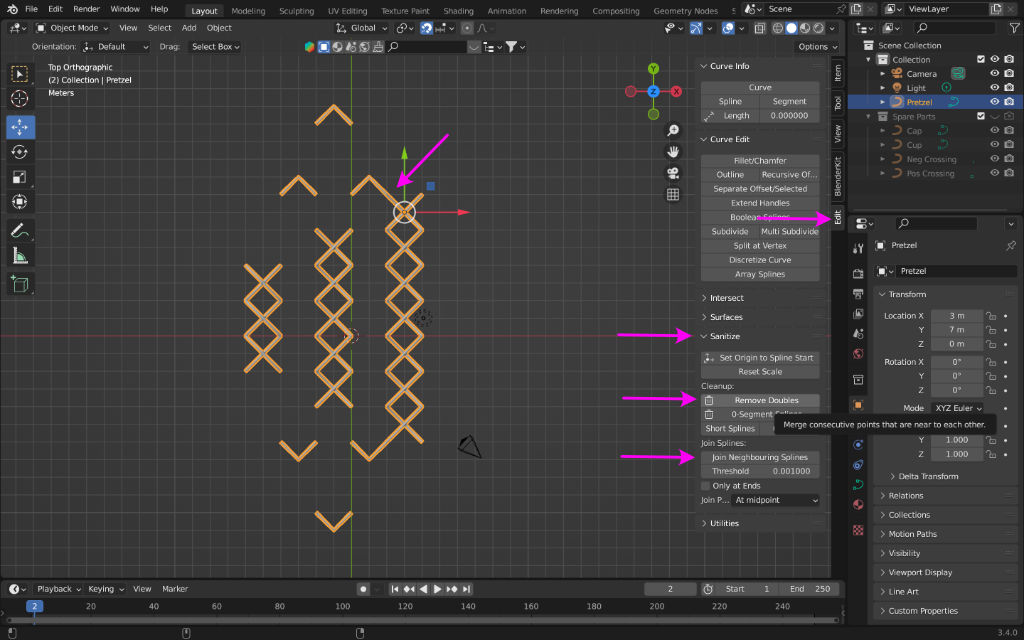Screen dimensions: 1024x640
Task: Hide the Pretzel object in outliner
Action: pyautogui.click(x=995, y=102)
